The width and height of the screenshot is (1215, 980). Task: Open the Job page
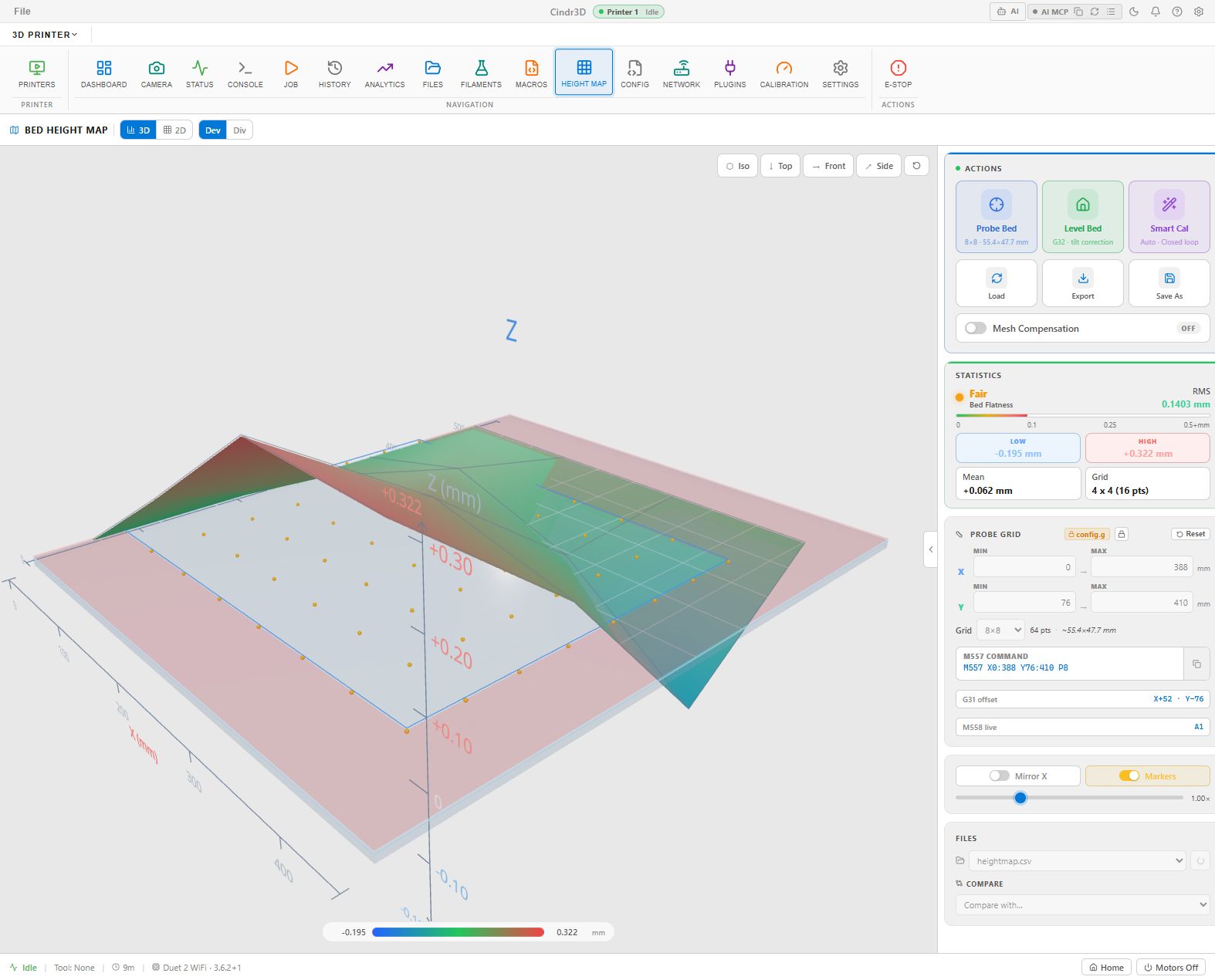291,74
